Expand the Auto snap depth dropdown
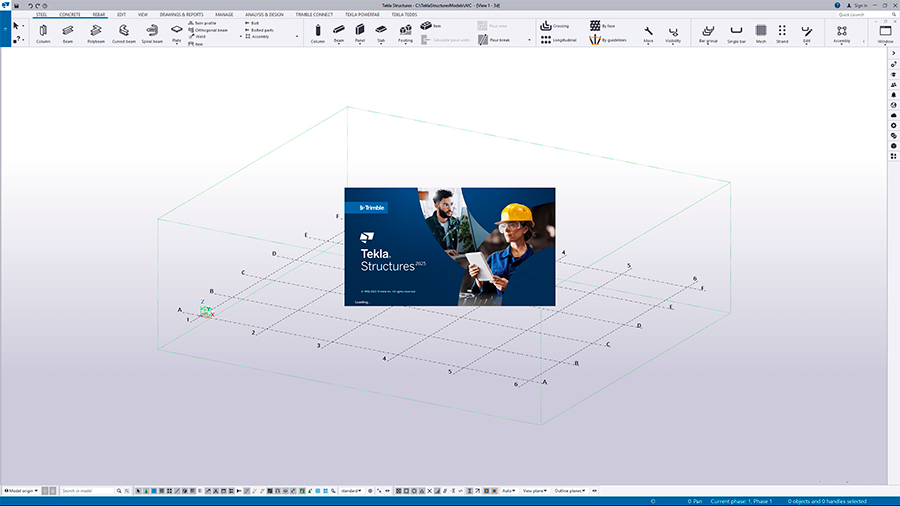Image resolution: width=900 pixels, height=506 pixels. [509, 491]
